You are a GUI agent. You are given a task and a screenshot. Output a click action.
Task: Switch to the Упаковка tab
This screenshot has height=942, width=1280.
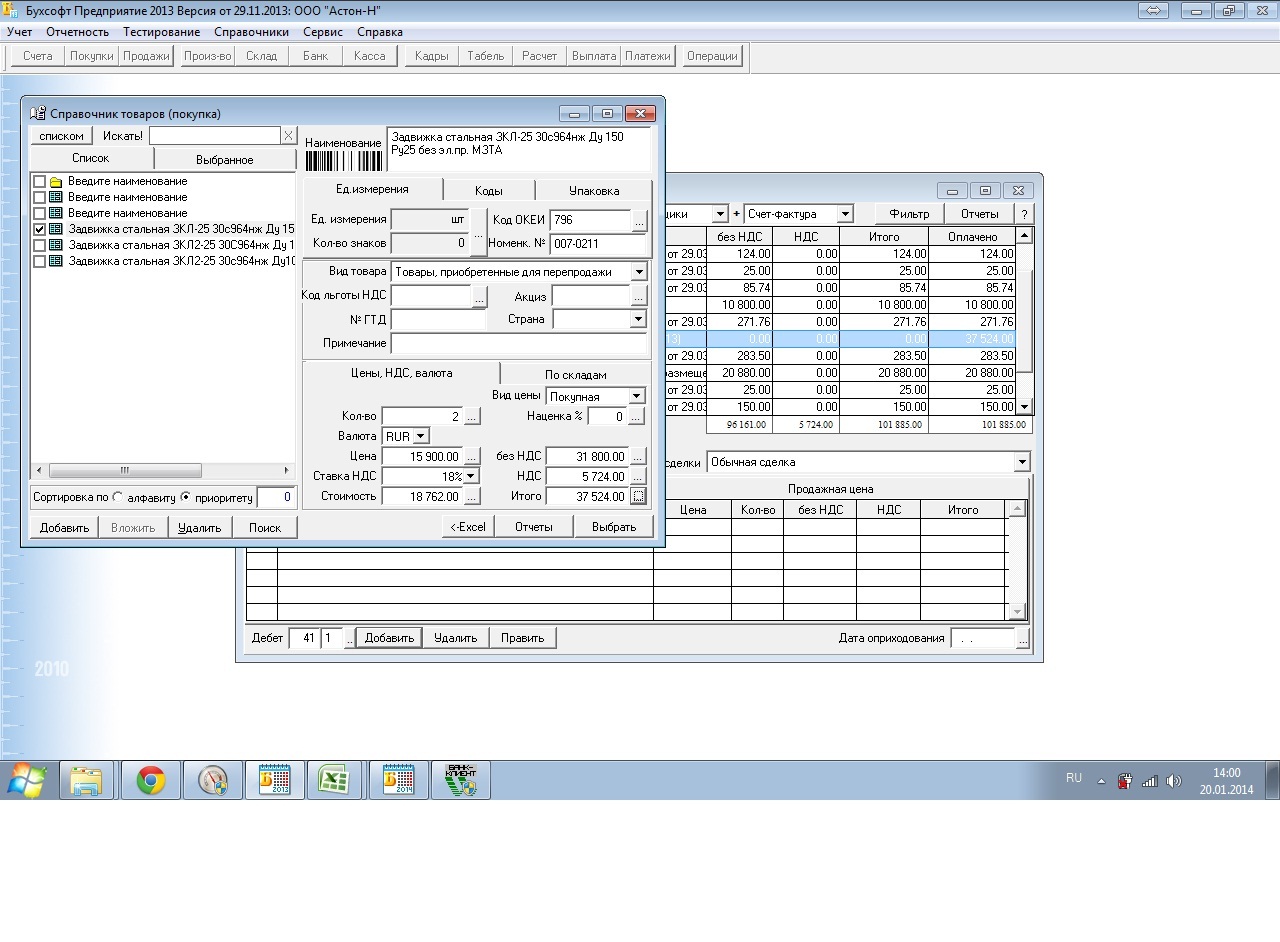593,190
